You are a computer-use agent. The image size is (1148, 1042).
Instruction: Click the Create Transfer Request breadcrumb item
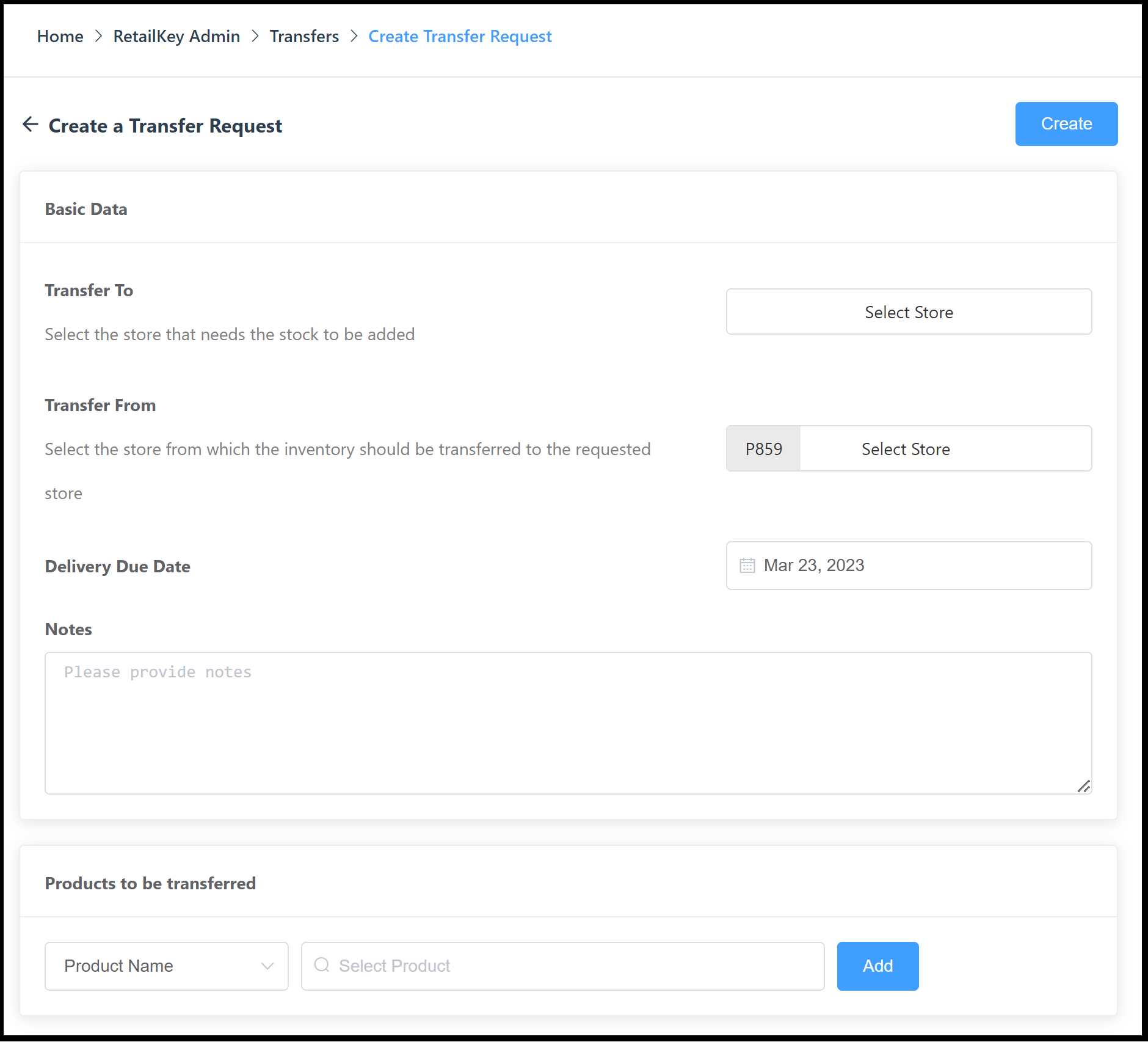460,37
